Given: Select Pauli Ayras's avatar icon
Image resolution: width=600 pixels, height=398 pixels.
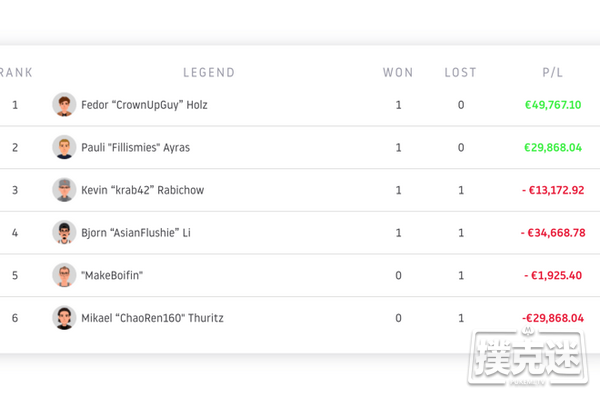Looking at the screenshot, I should pos(64,147).
